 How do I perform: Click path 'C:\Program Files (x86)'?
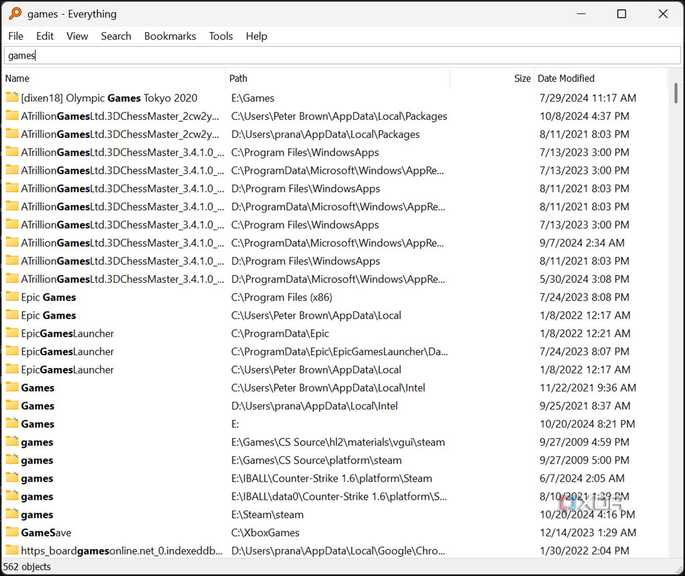[282, 297]
